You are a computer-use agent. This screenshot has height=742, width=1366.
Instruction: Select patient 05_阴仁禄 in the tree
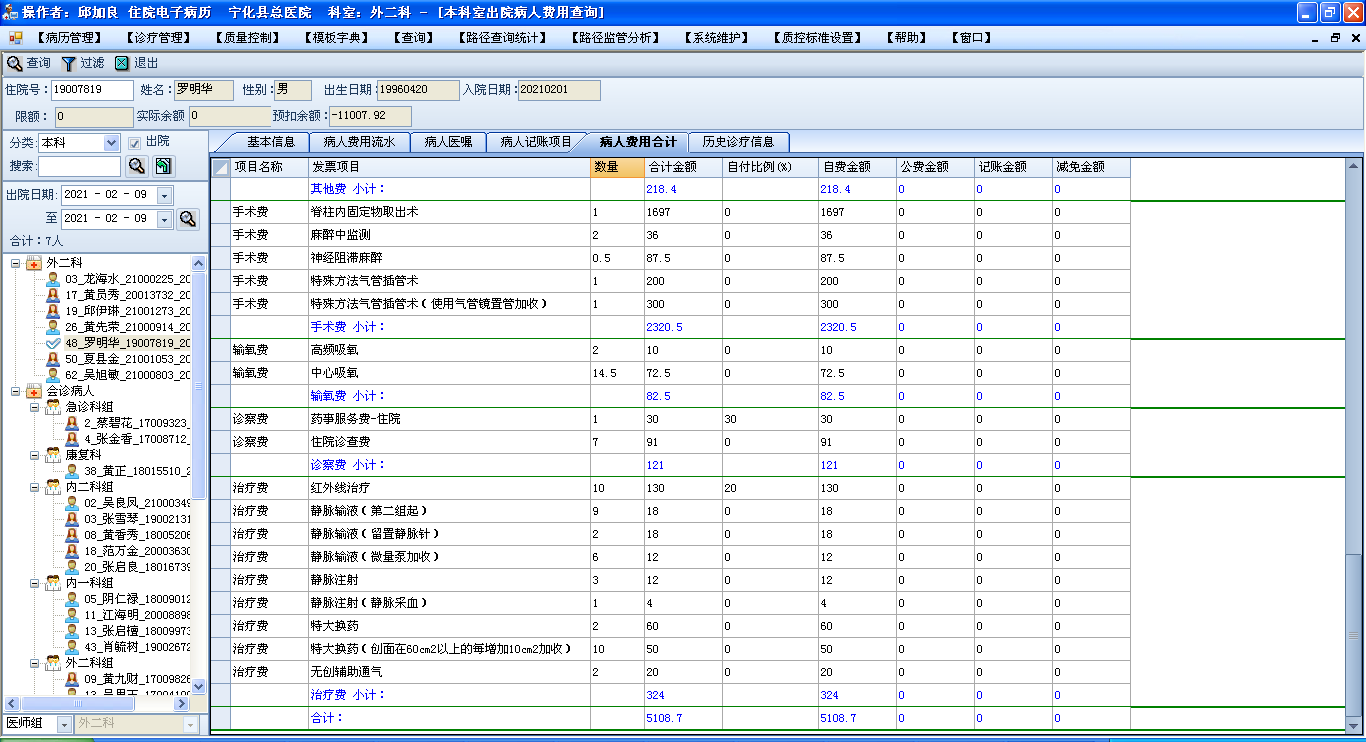click(x=137, y=599)
